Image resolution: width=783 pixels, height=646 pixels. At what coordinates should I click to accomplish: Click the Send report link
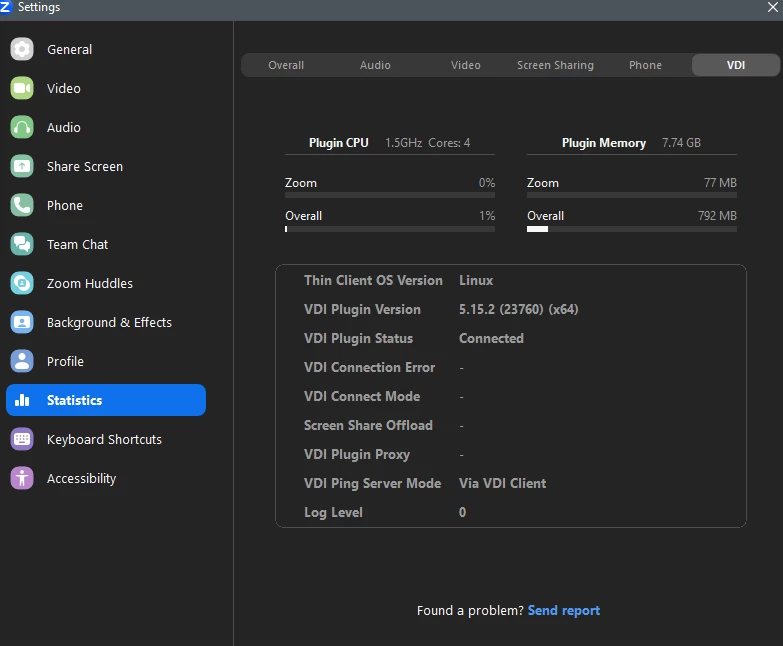click(x=564, y=610)
